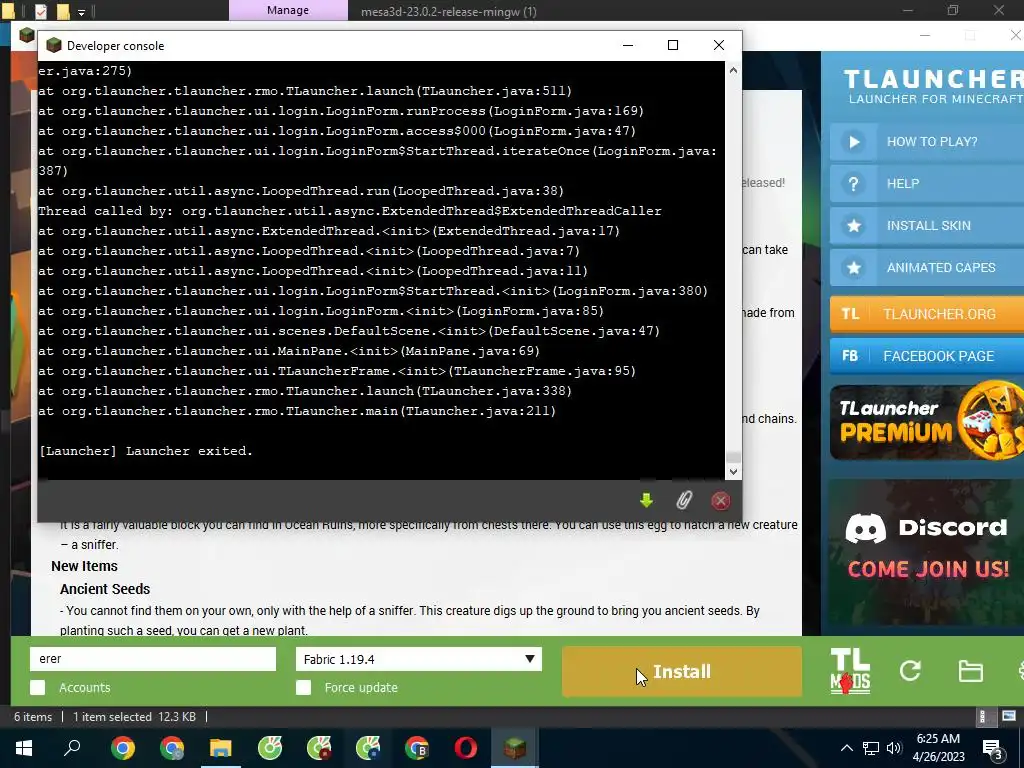
Task: Click '[Launcher] Launcher exited.' console line
Action: point(146,451)
